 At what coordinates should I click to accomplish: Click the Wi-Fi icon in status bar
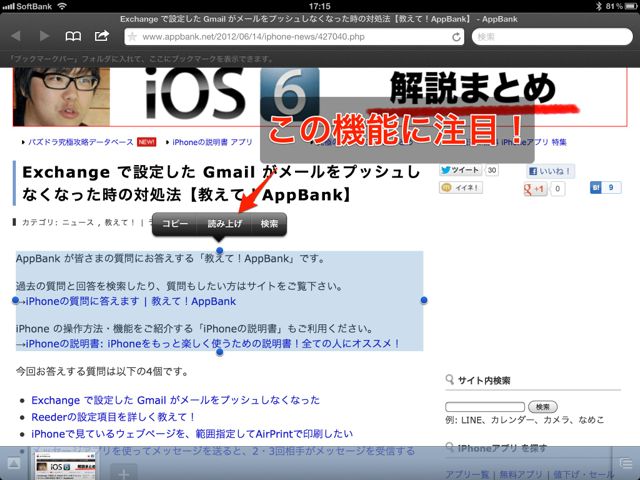click(x=62, y=6)
